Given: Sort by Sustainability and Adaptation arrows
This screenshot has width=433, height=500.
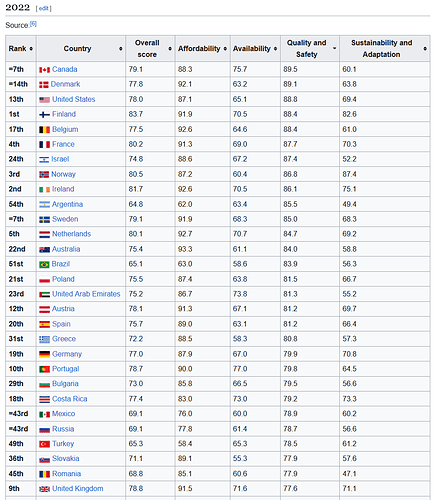Looking at the screenshot, I should tap(425, 49).
